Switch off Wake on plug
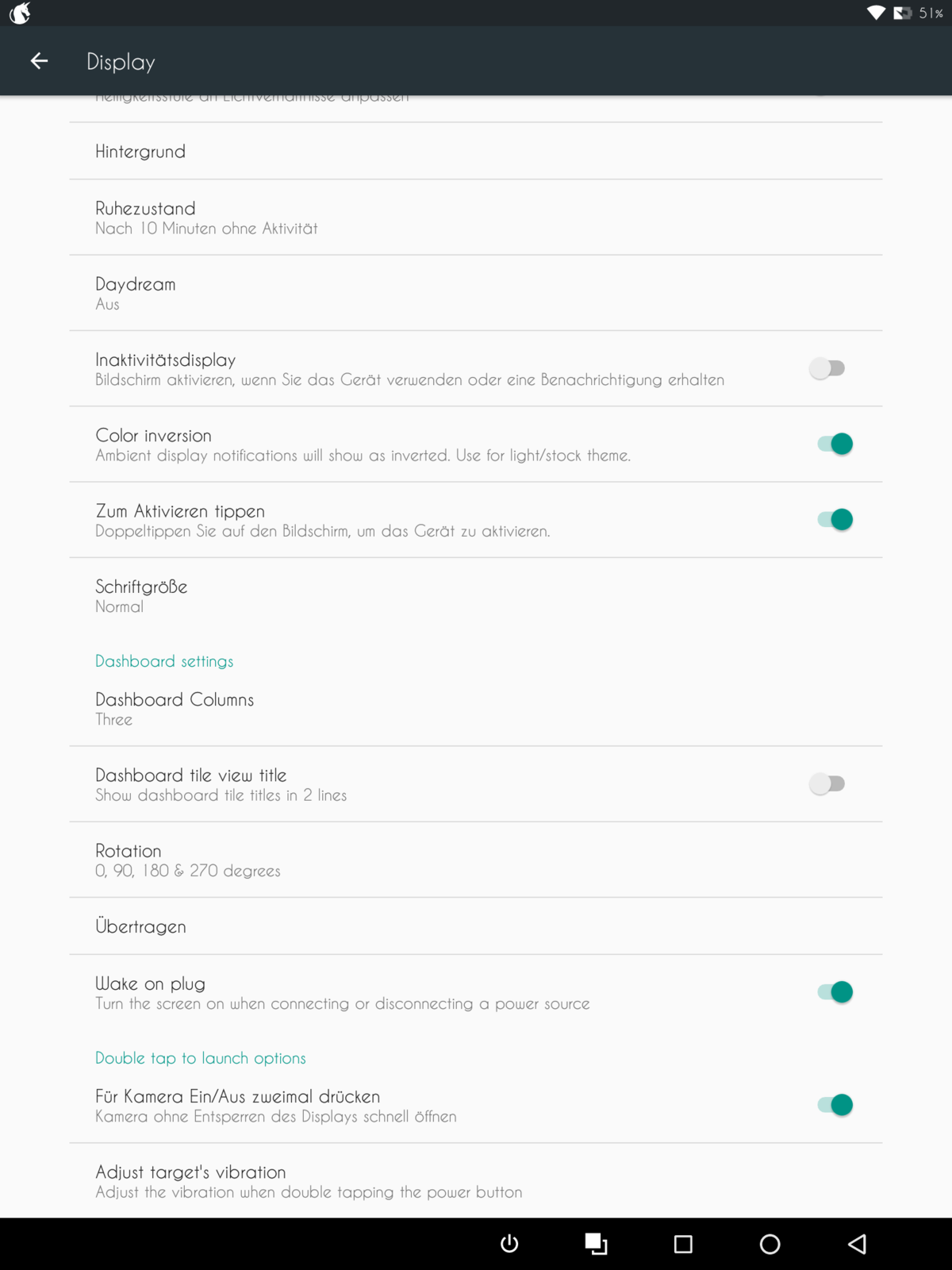This screenshot has width=952, height=1270. [x=835, y=992]
